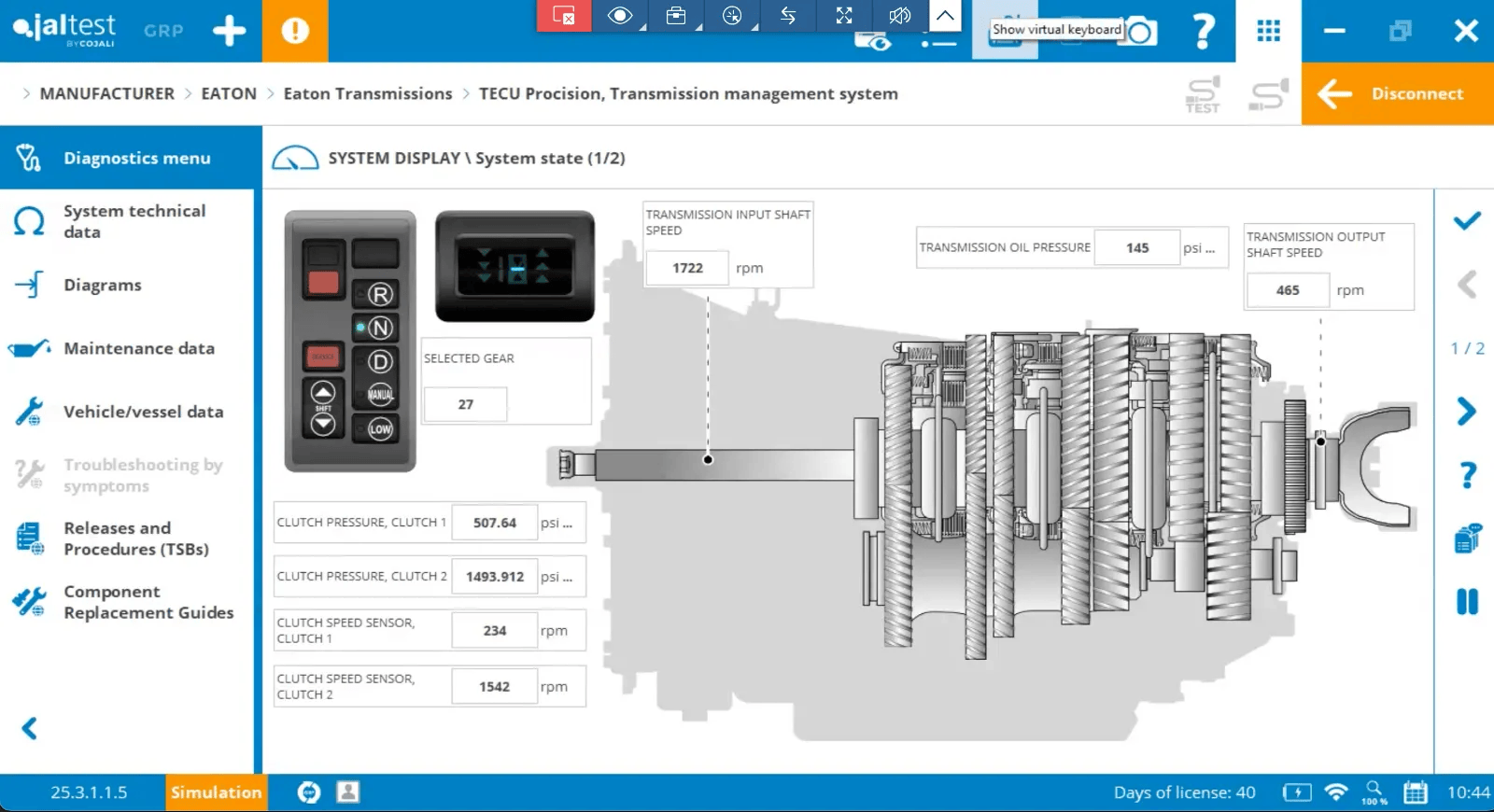Screen dimensions: 1494x812
Task: Click the plus icon in the header
Action: (229, 31)
